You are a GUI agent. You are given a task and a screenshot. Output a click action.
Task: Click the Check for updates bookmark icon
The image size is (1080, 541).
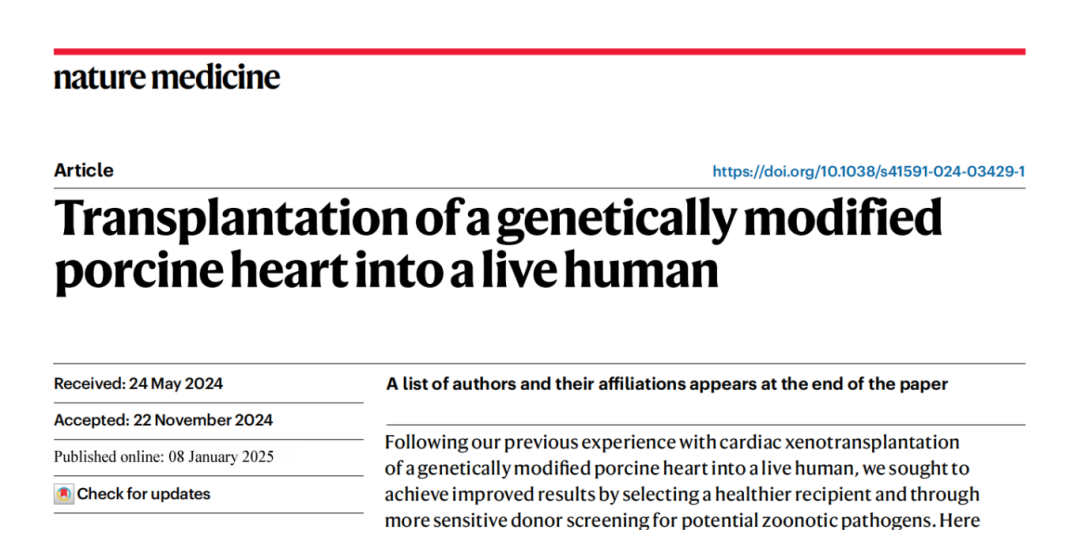(x=64, y=494)
